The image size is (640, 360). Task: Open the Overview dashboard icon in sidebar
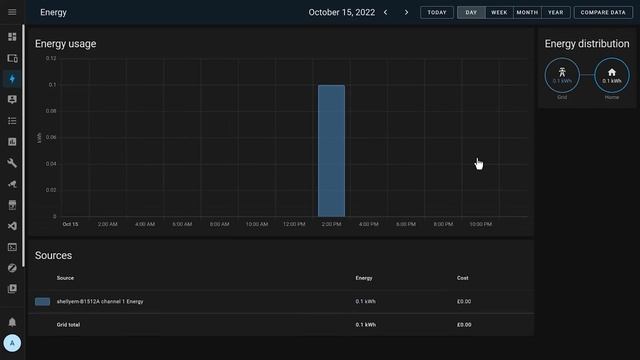(12, 37)
